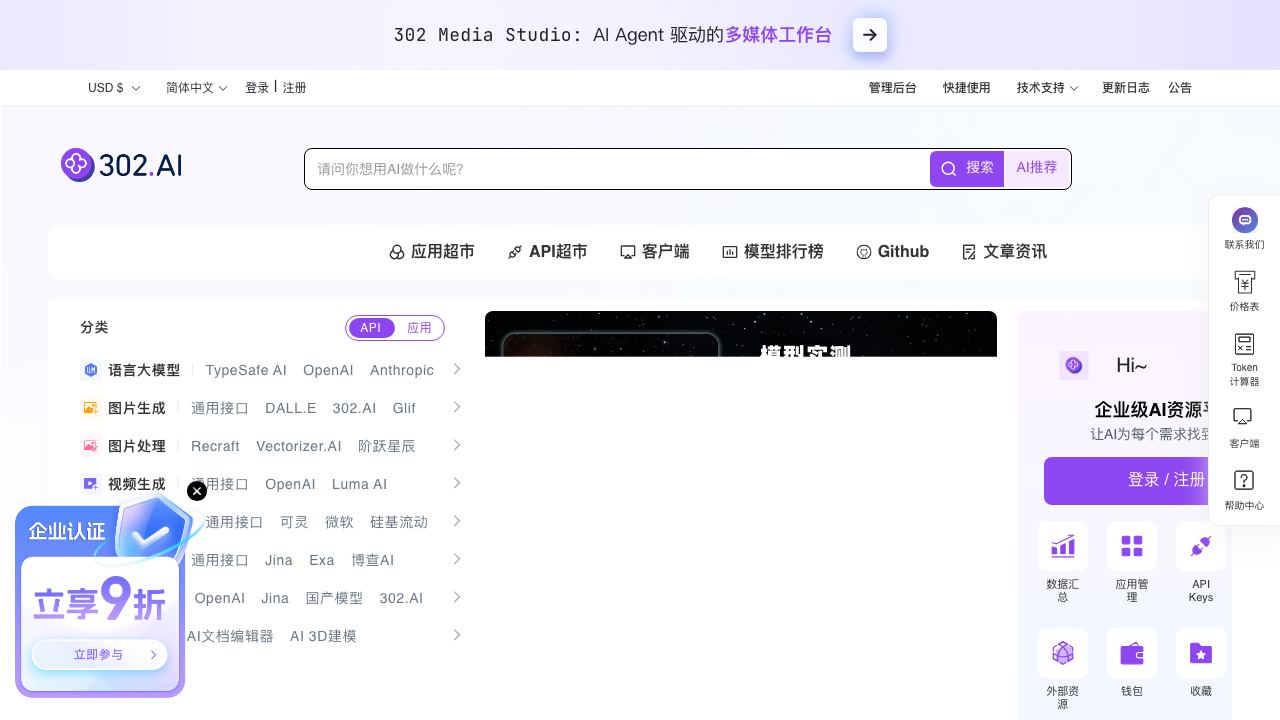
Task: Open the Token 计算器 icon
Action: coord(1244,344)
